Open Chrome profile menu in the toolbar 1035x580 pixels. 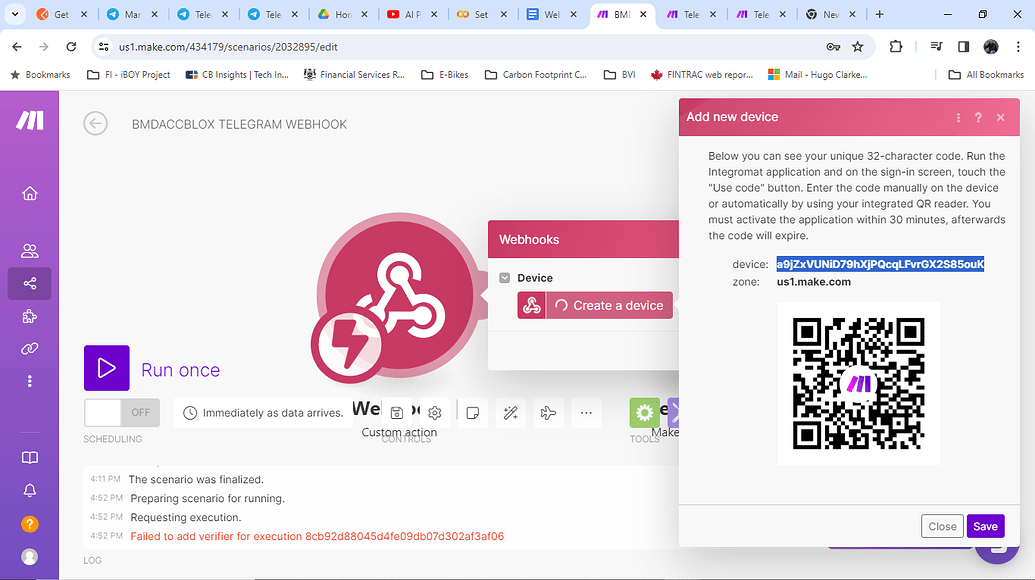pos(990,46)
